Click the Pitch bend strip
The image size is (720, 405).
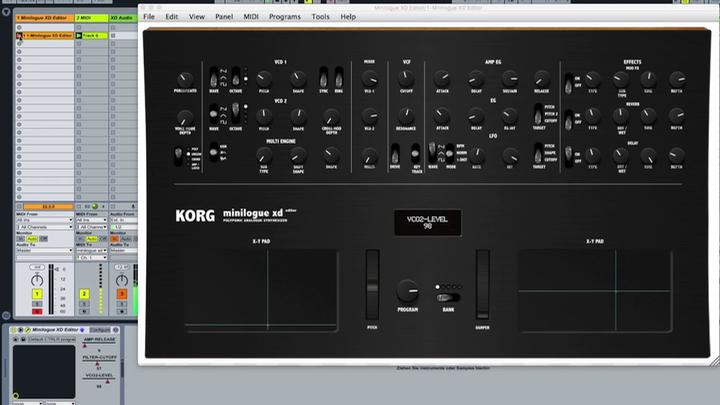372,285
